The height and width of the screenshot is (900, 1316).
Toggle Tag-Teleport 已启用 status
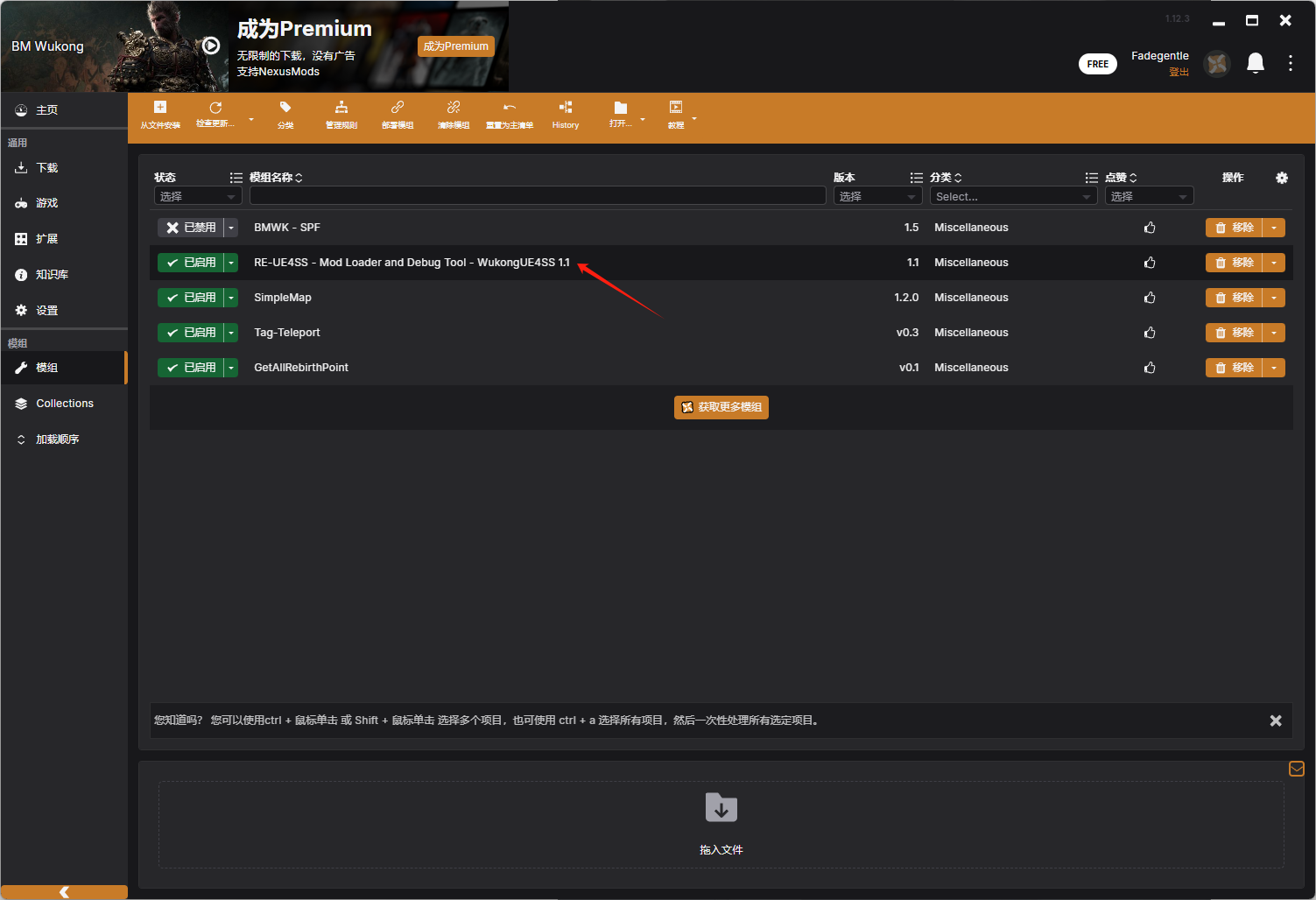coord(191,333)
